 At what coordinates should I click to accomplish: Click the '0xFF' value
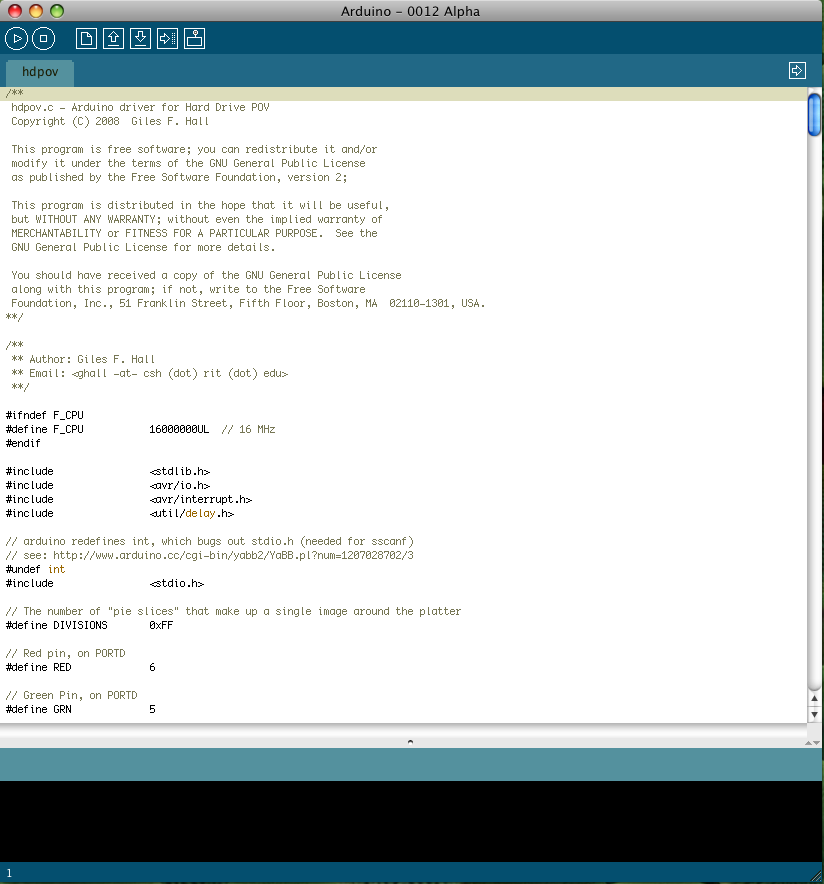(x=161, y=625)
